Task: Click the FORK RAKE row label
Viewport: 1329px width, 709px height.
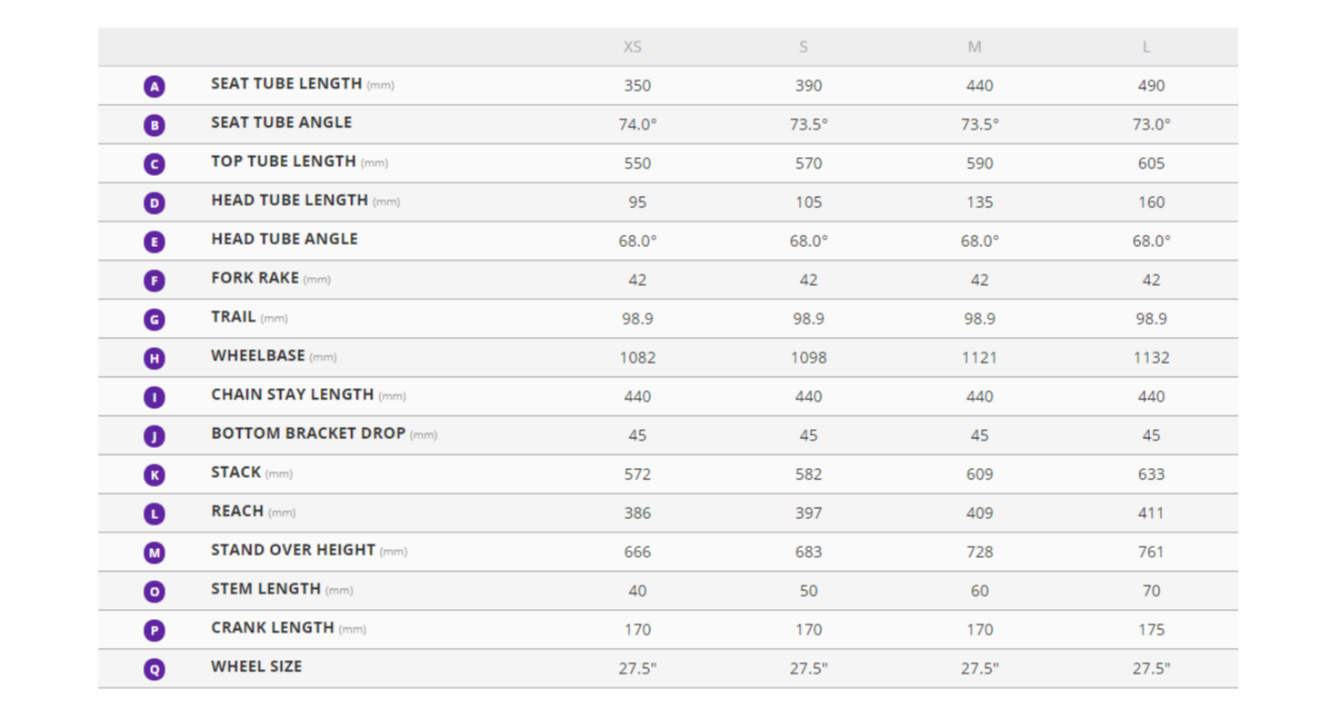Action: (255, 278)
